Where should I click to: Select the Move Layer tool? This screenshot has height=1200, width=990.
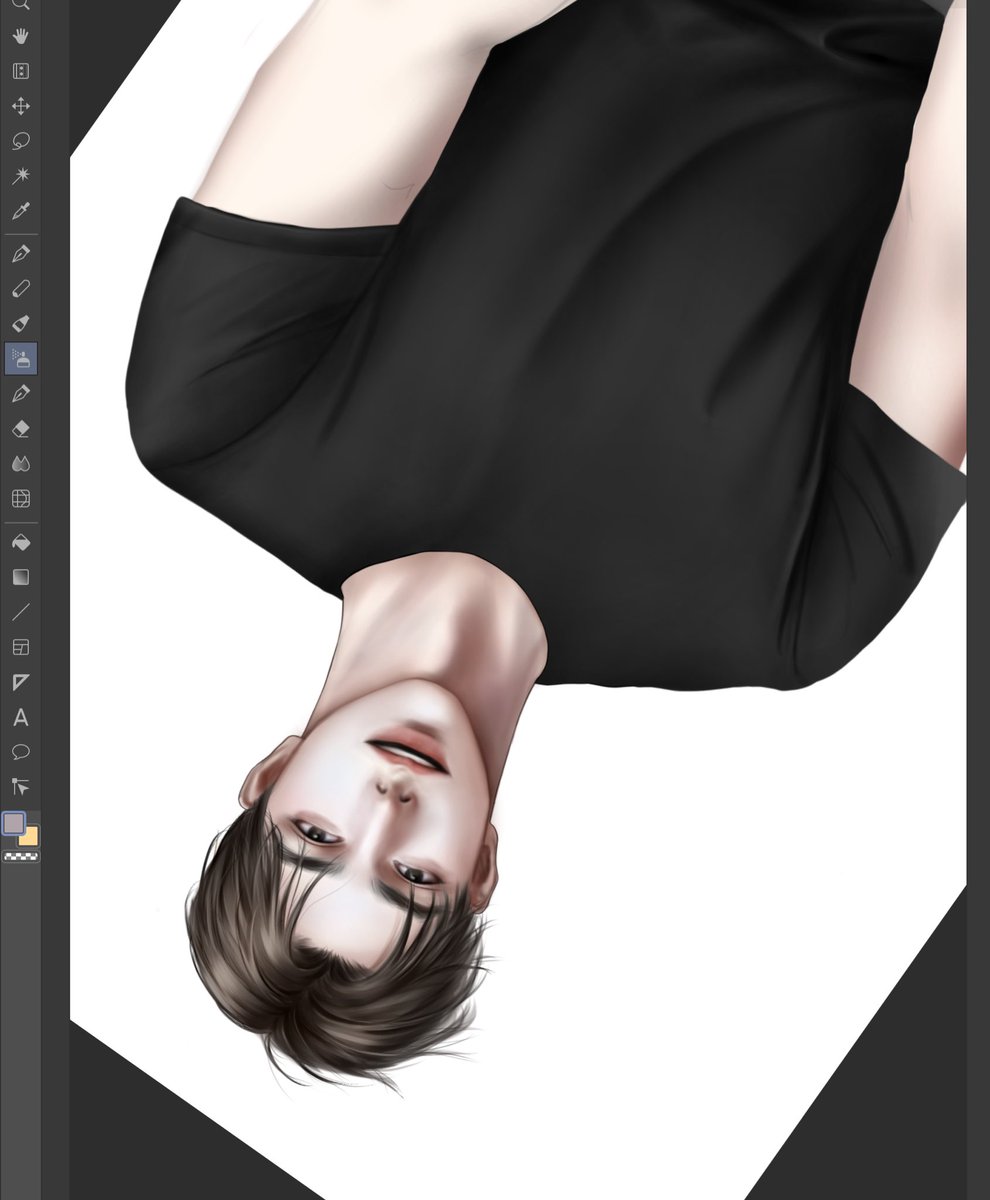(x=20, y=105)
